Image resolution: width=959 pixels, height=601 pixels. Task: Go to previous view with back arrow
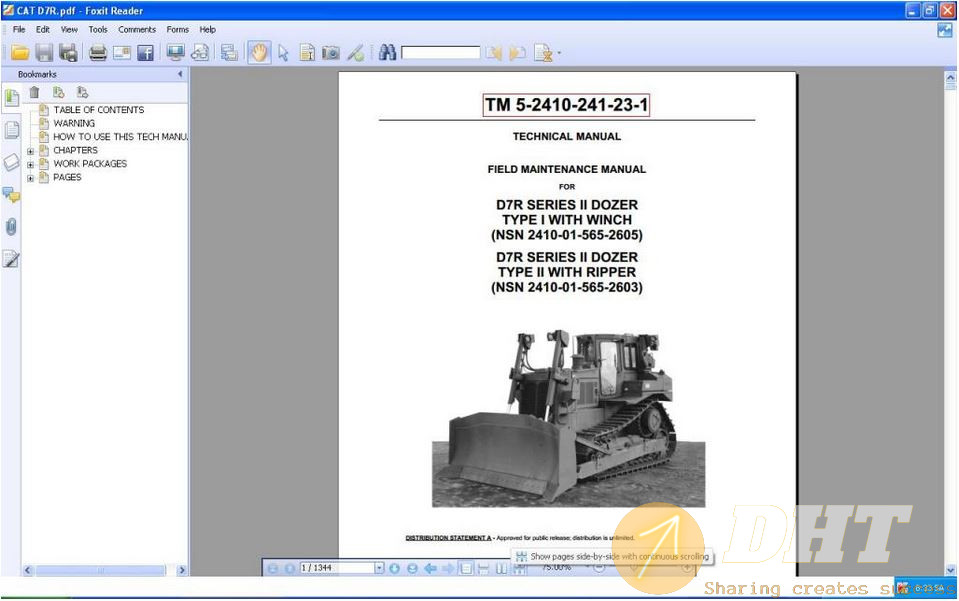[431, 569]
